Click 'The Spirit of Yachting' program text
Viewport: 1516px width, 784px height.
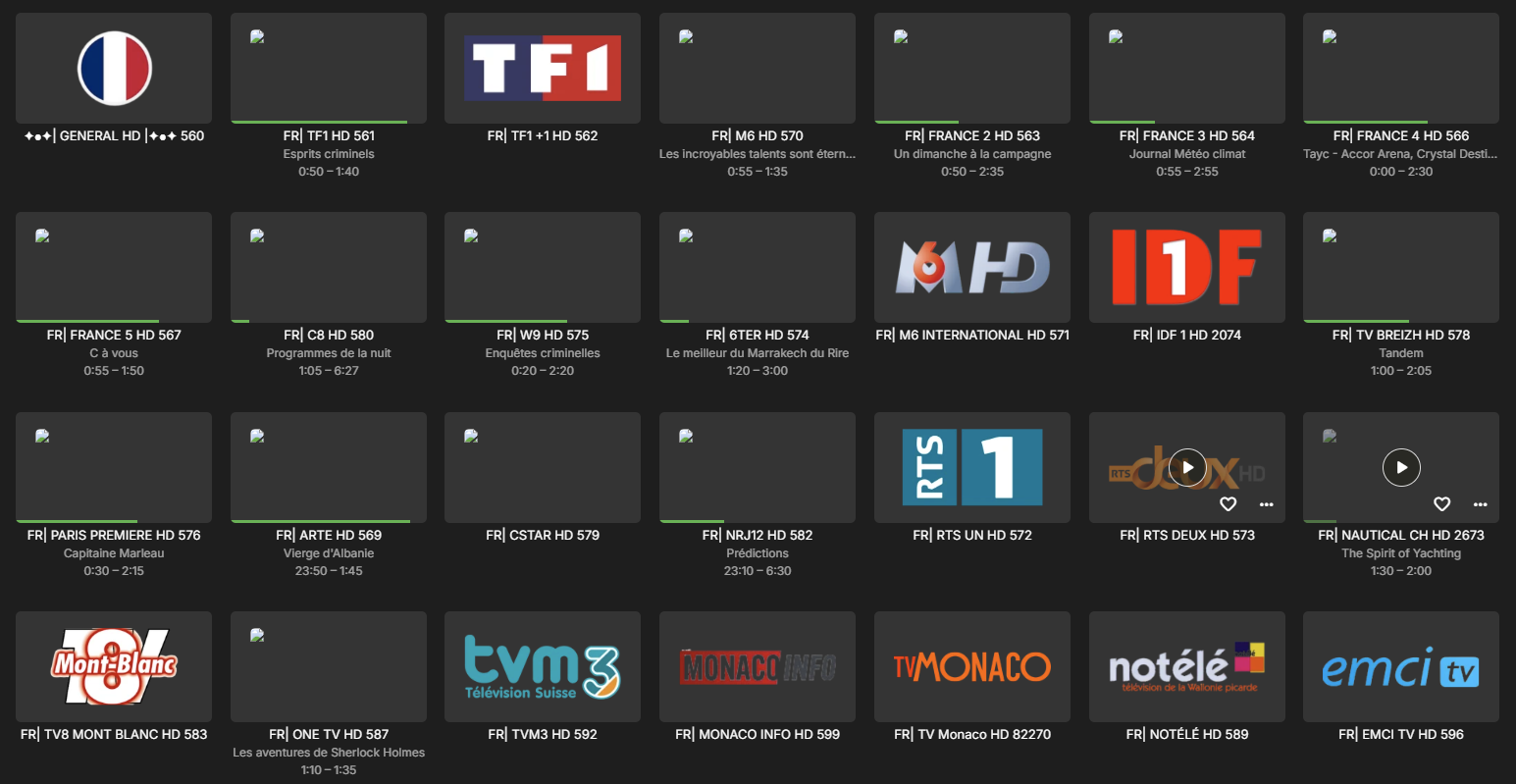[1401, 553]
